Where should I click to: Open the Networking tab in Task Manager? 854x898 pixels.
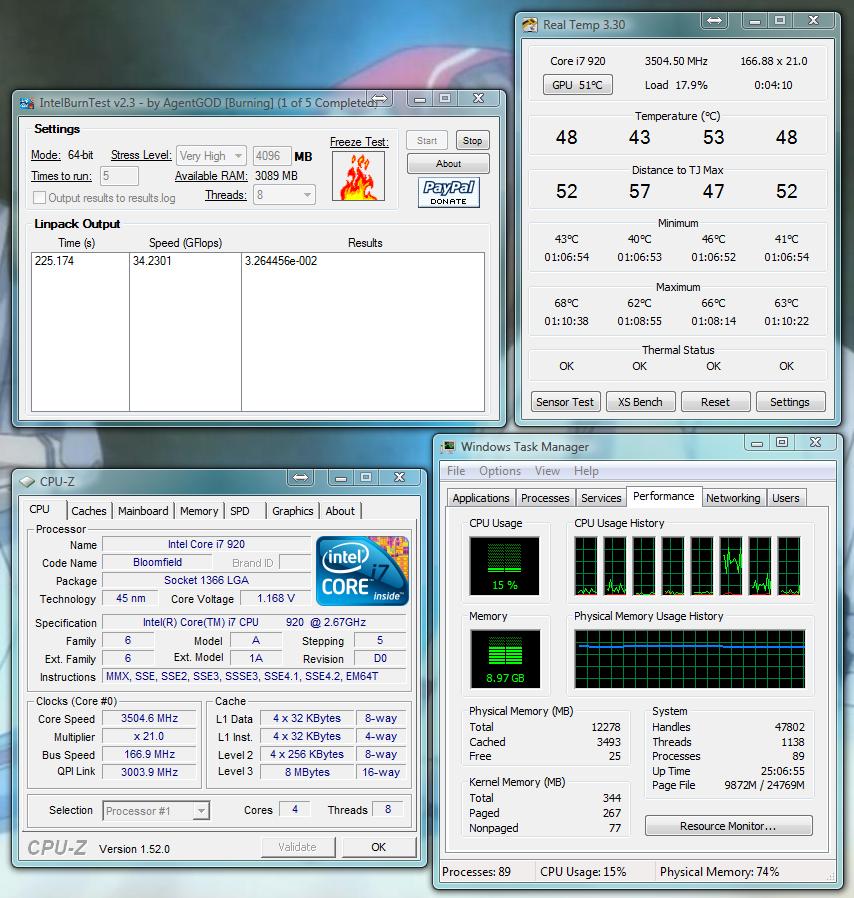point(733,498)
